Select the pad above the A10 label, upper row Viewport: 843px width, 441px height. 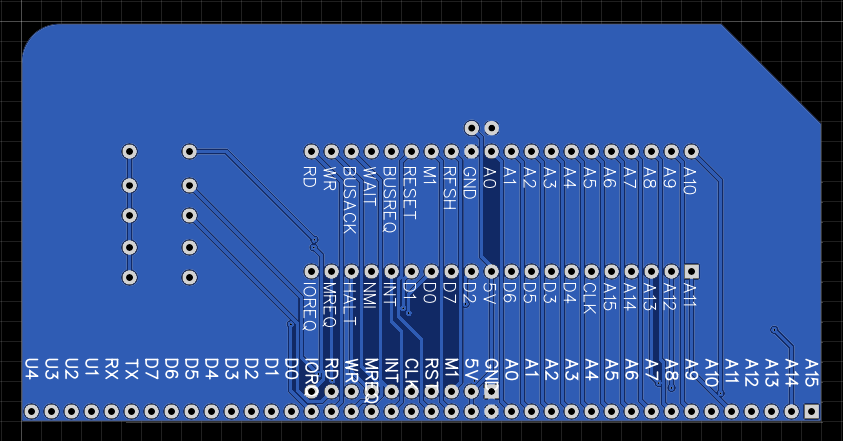click(691, 152)
